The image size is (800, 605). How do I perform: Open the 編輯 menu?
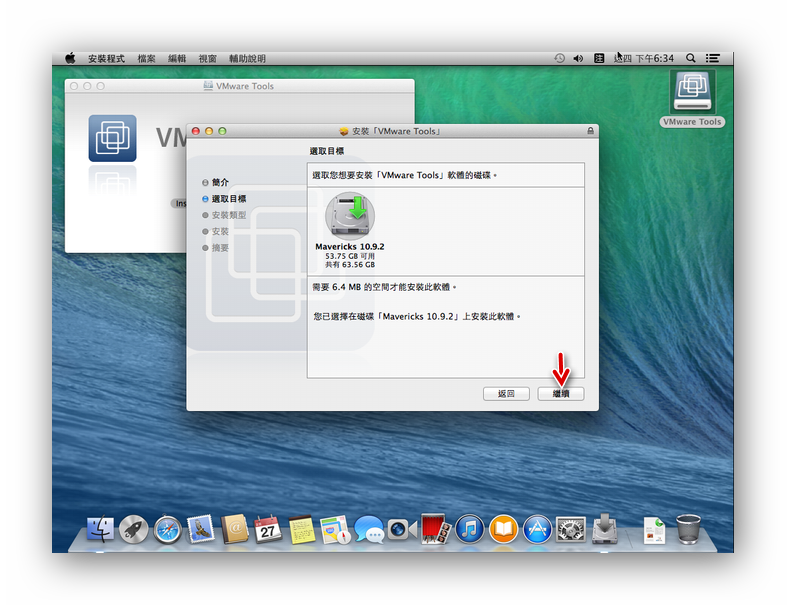[x=177, y=58]
